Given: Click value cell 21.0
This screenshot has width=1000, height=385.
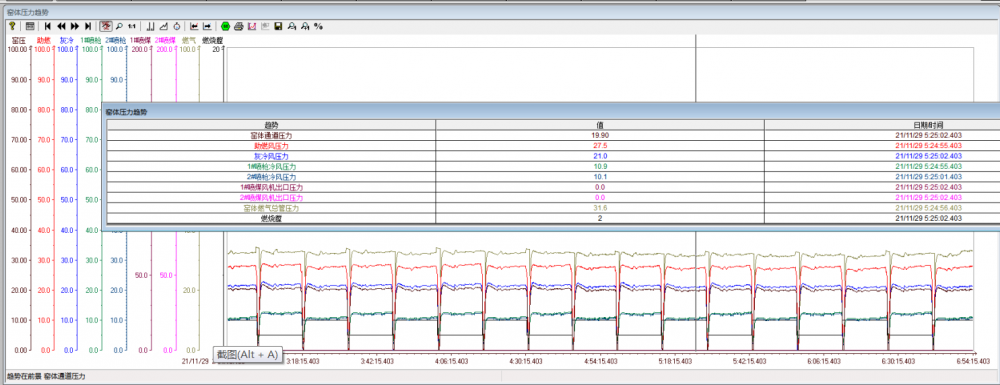Looking at the screenshot, I should tap(600, 156).
